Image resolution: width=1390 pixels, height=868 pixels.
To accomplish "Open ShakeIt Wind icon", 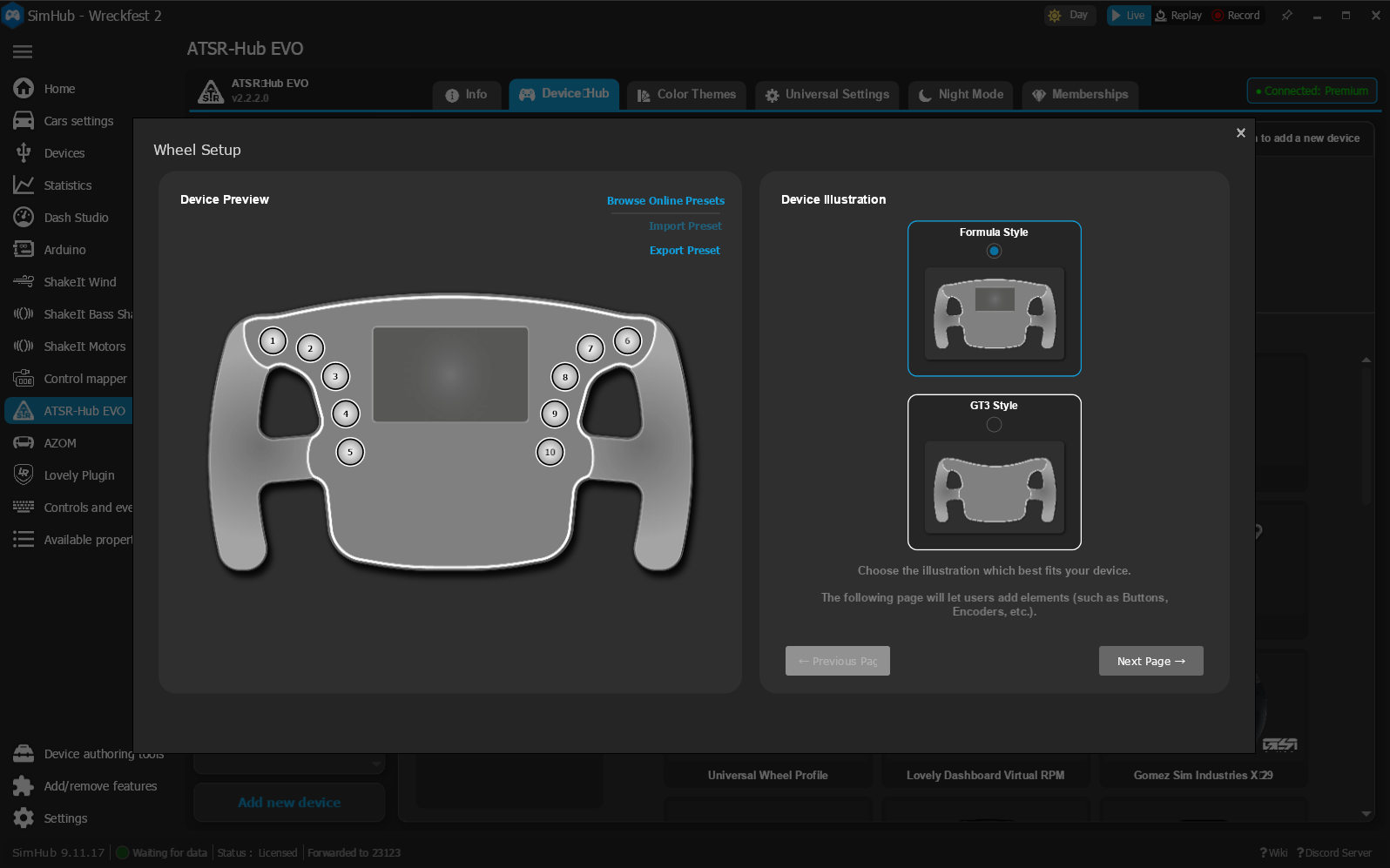I will click(24, 282).
